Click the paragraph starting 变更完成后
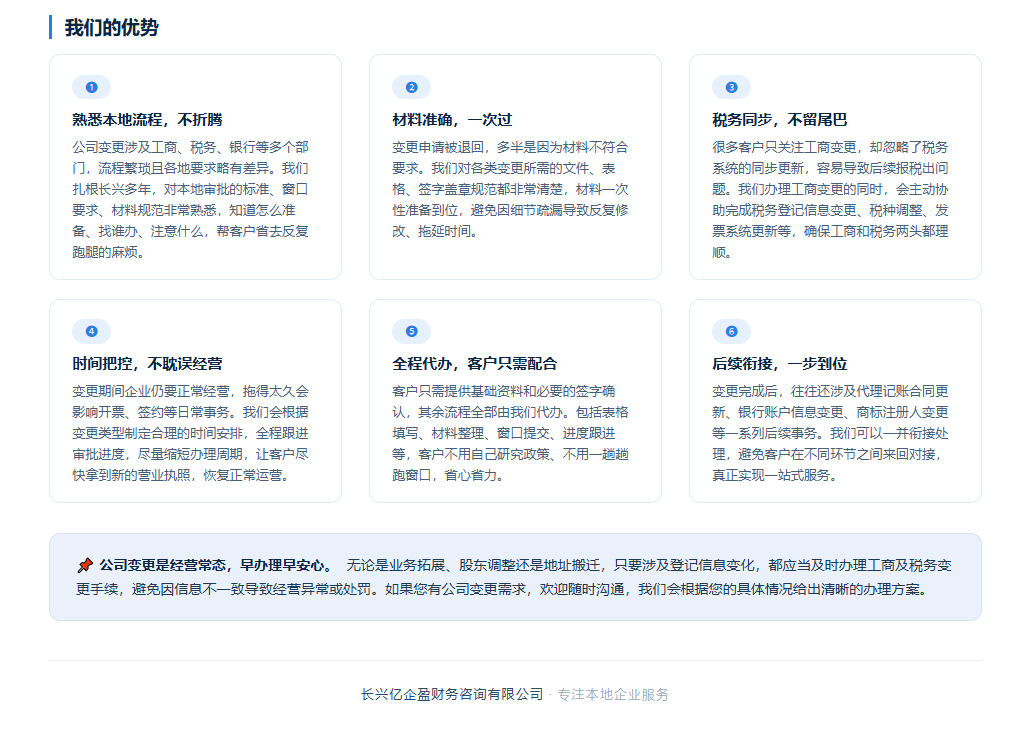Screen dimensions: 1030x743 pos(830,434)
